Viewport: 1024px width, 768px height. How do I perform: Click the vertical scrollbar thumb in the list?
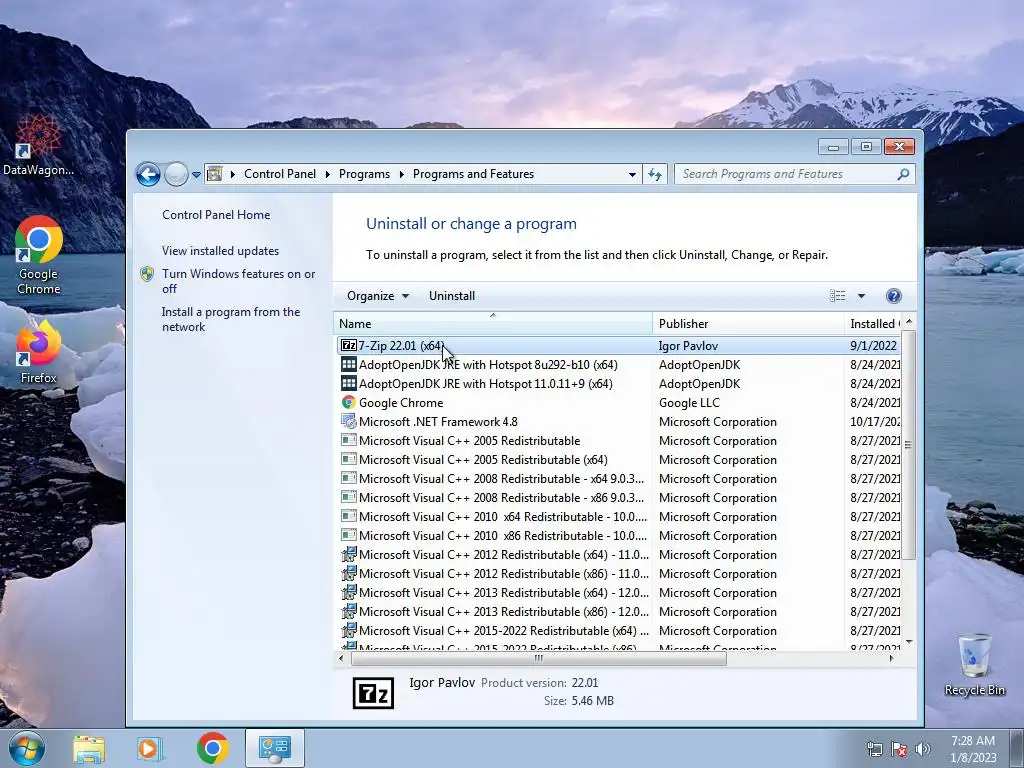click(x=908, y=445)
